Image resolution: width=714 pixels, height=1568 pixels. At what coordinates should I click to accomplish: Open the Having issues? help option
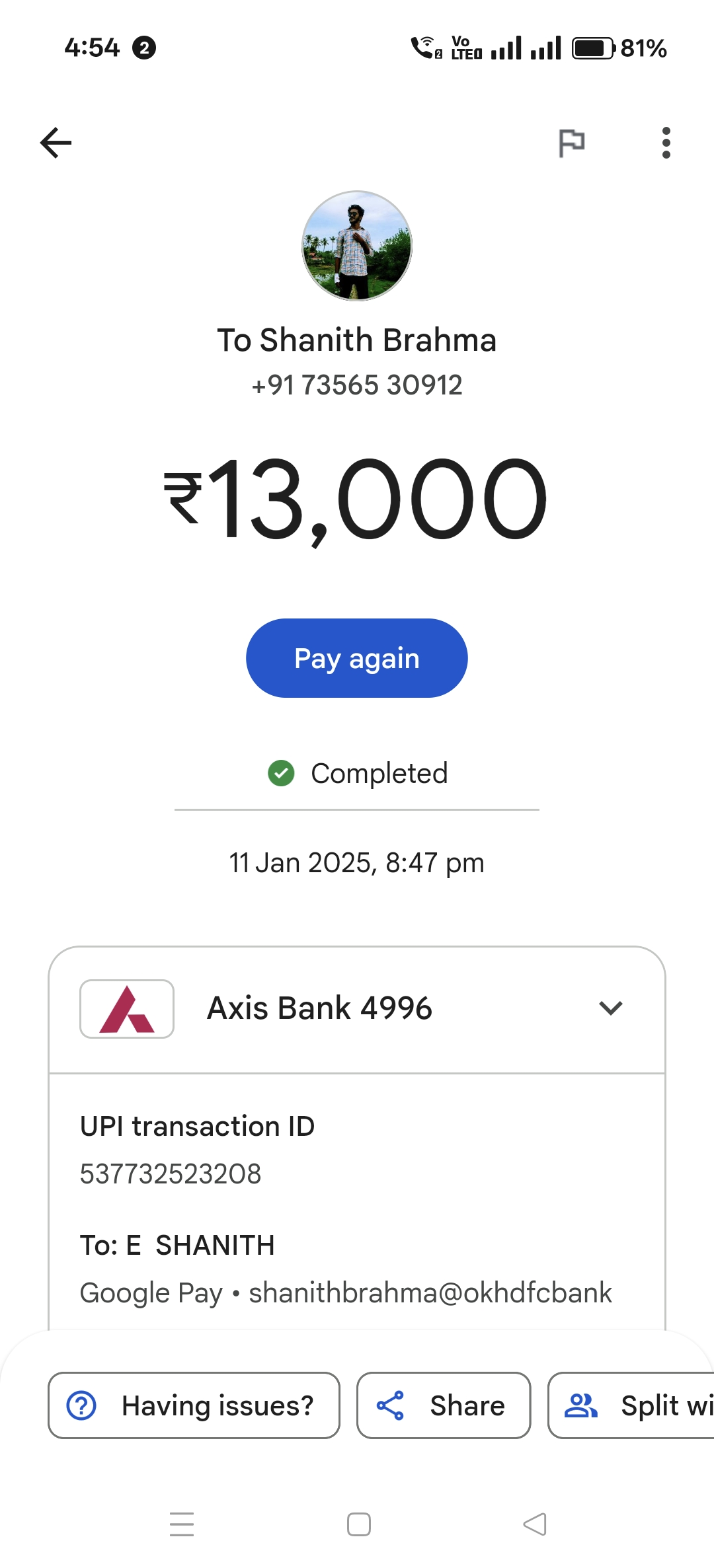coord(194,1405)
